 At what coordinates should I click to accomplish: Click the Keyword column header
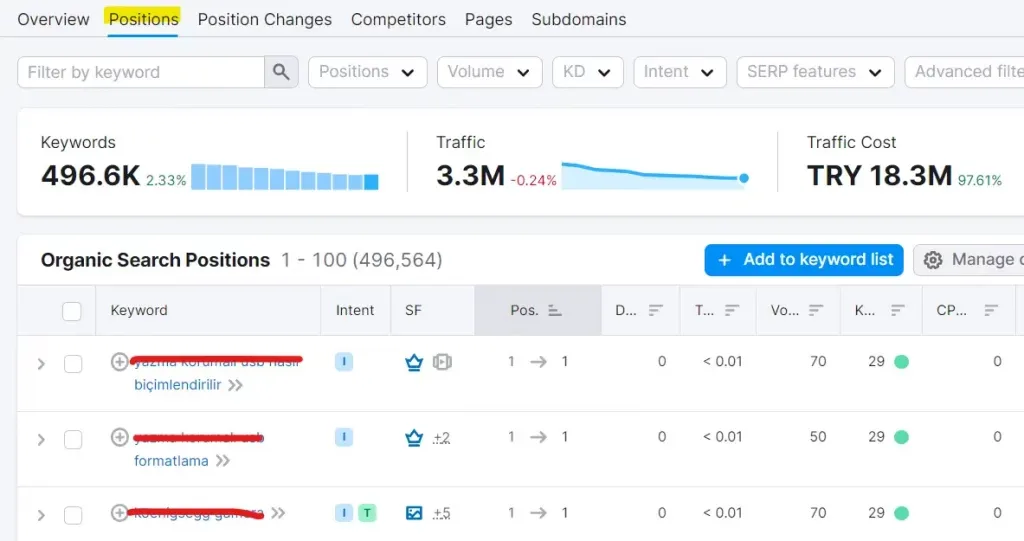139,310
